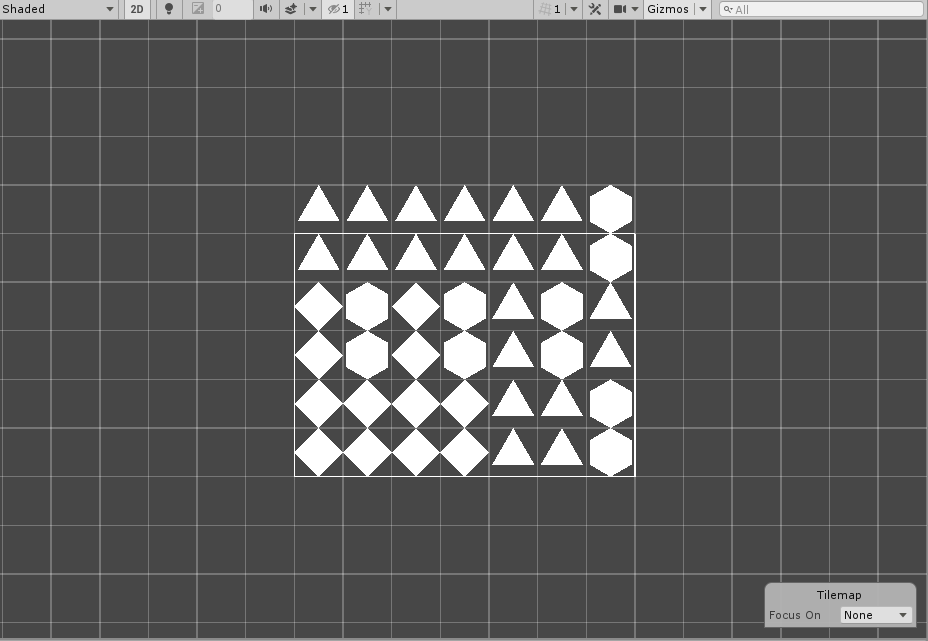The height and width of the screenshot is (641, 928).
Task: Click the grid snapping icon
Action: [x=366, y=9]
